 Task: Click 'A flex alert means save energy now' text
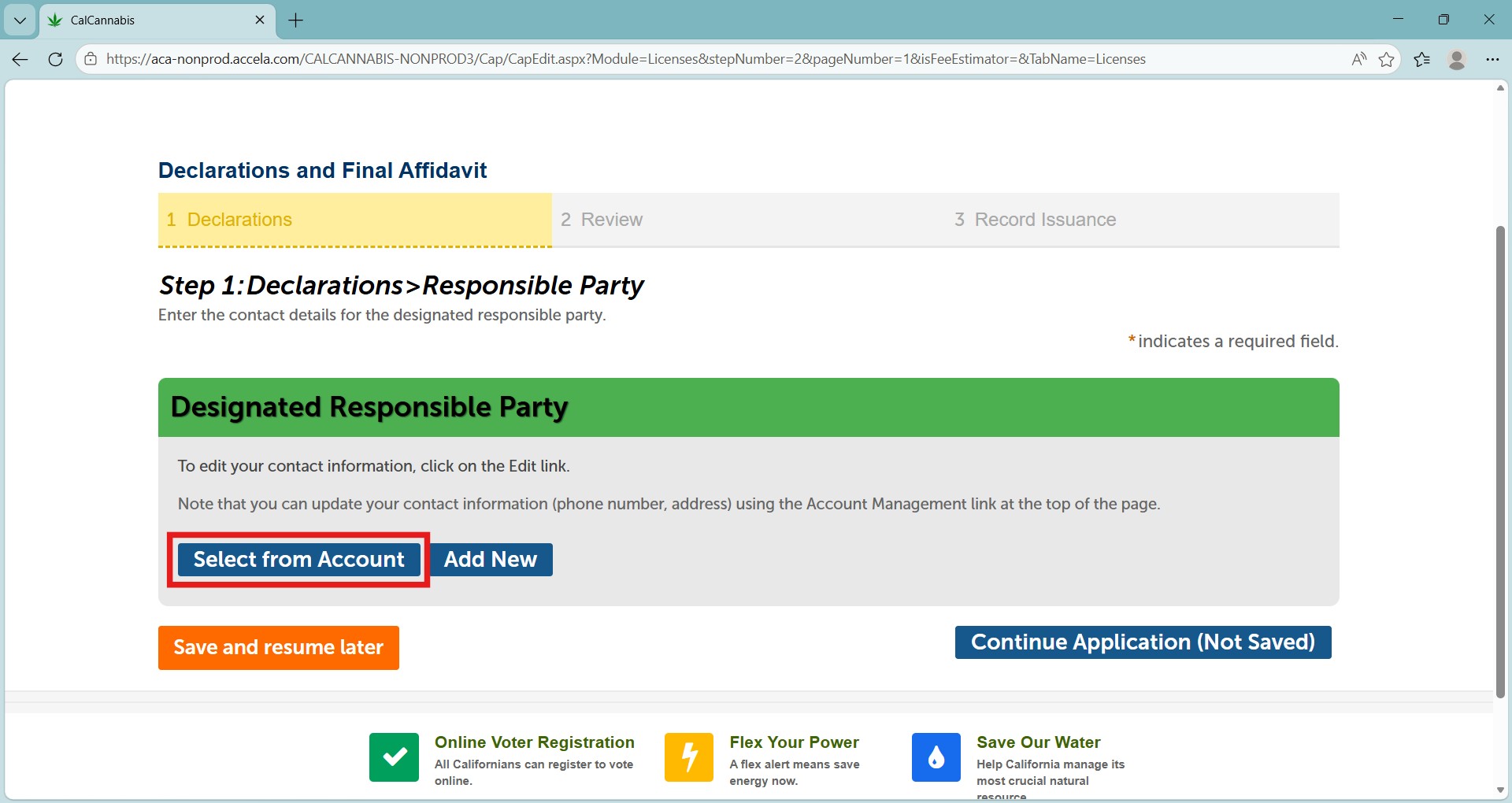tap(795, 772)
